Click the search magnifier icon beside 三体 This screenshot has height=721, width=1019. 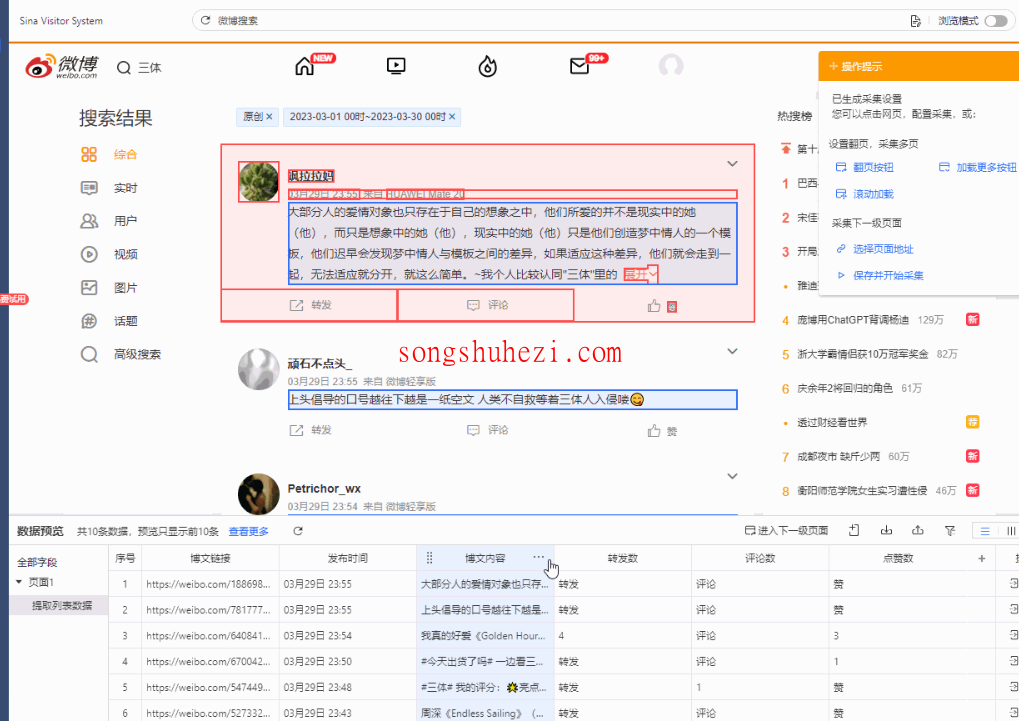coord(123,68)
